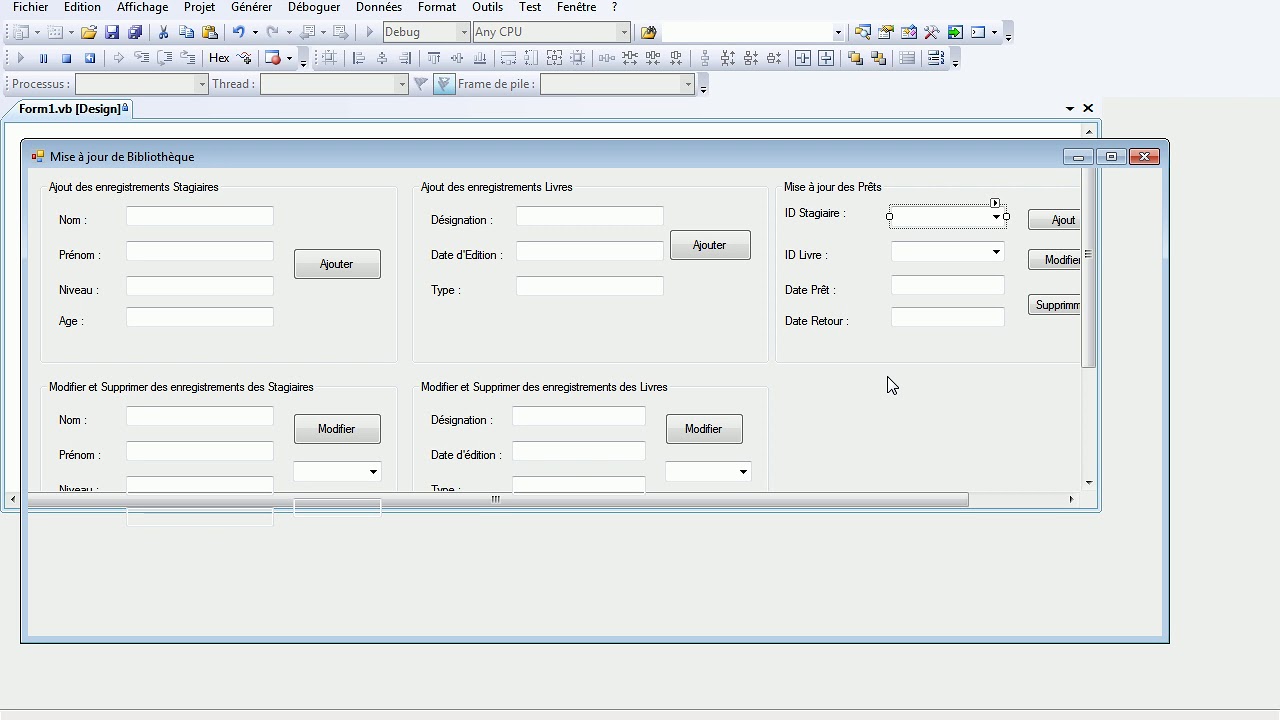This screenshot has height=720, width=1280.
Task: Open the Outils menu
Action: pos(487,7)
